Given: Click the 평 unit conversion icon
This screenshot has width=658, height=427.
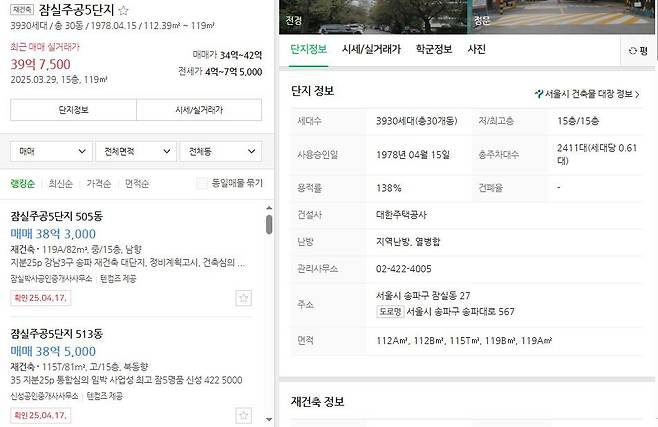Looking at the screenshot, I should point(634,49).
